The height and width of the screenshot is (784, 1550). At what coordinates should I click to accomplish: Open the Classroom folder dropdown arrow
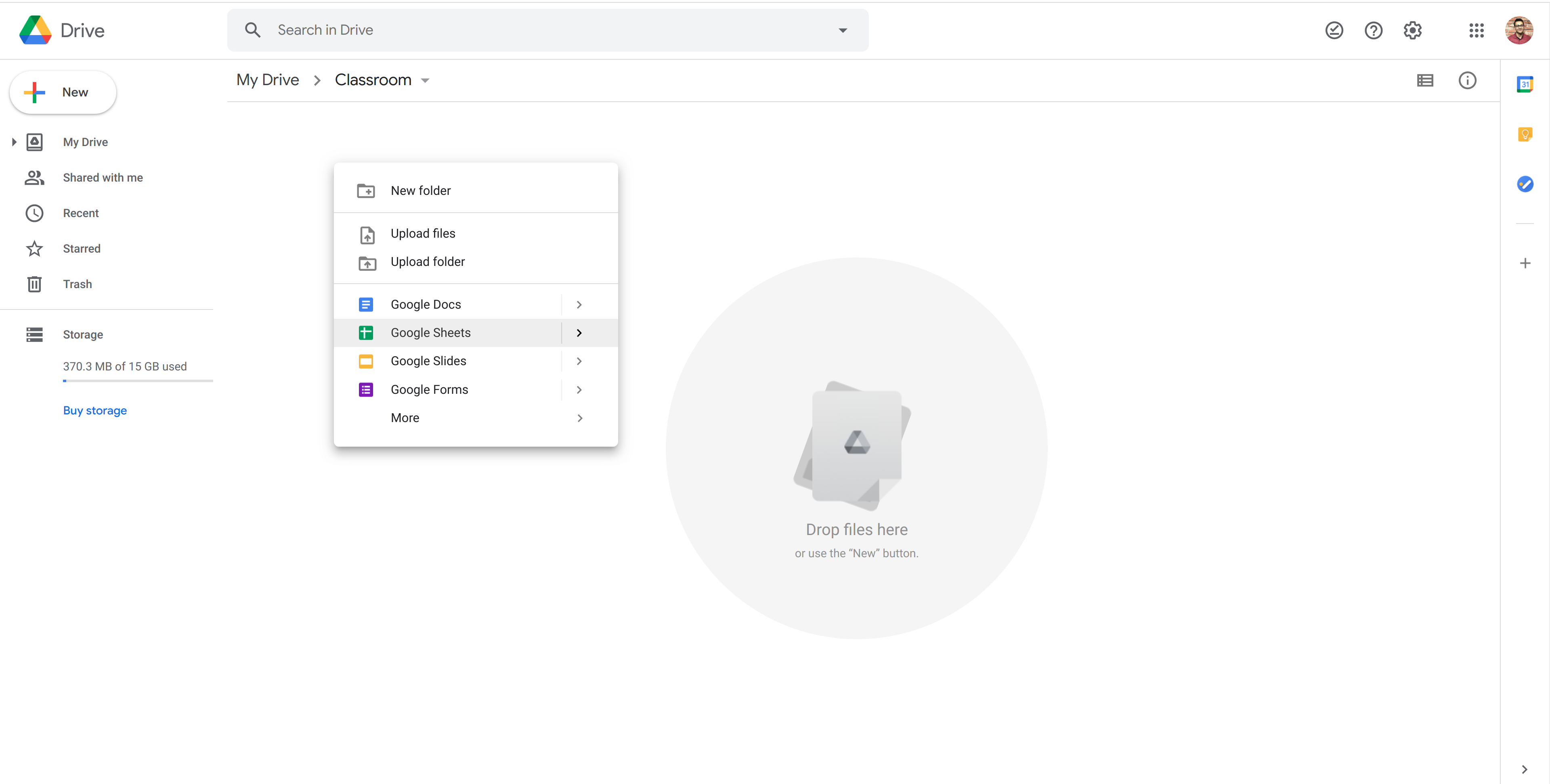[x=426, y=81]
